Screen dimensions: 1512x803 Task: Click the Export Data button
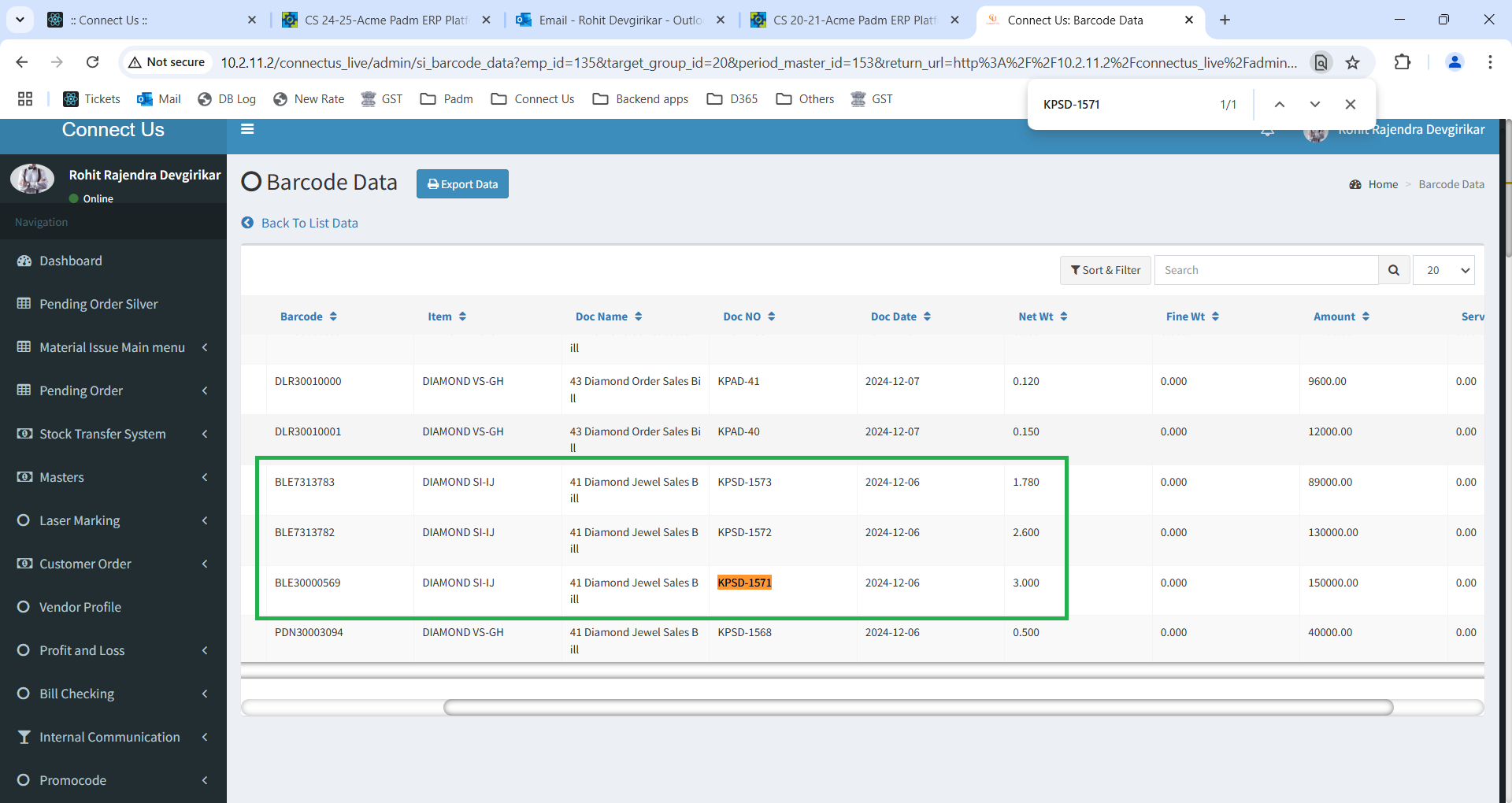coord(462,184)
